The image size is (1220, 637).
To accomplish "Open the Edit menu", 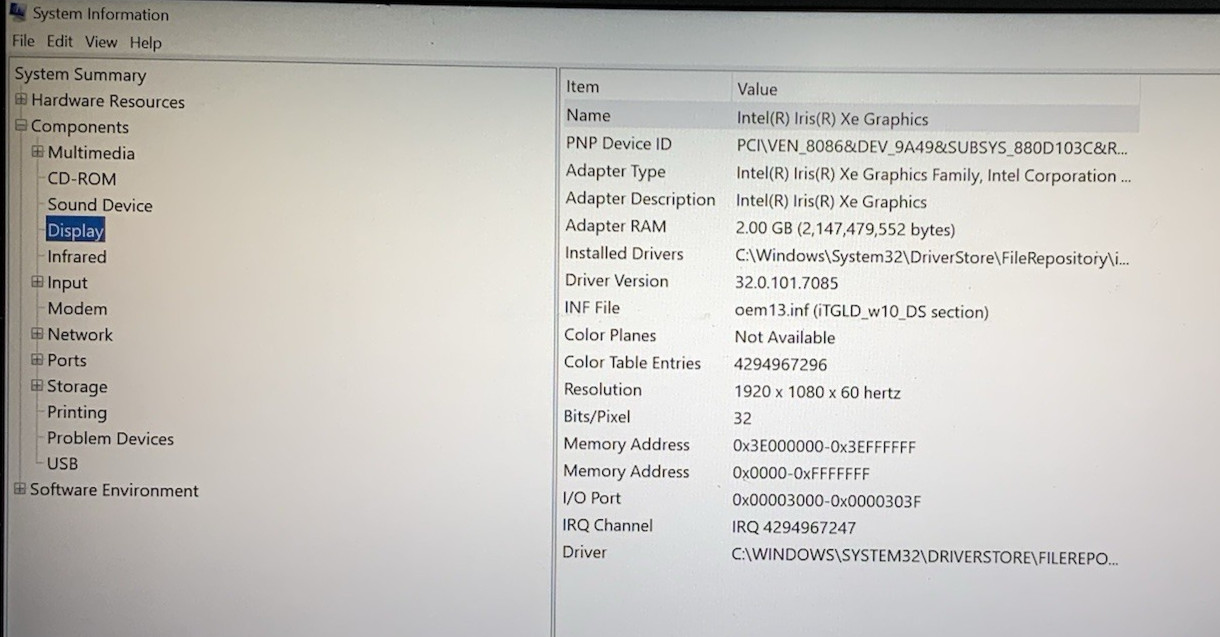I will point(60,42).
